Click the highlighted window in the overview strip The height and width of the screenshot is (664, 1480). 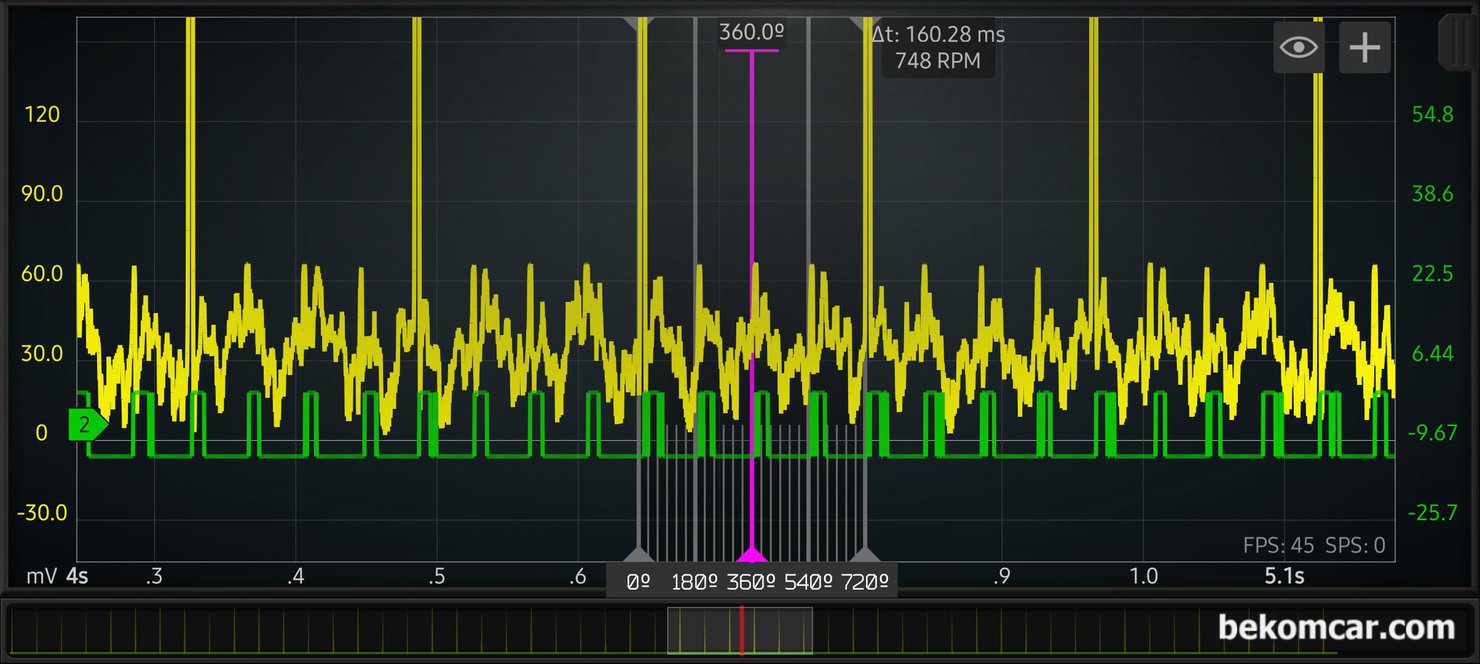(740, 631)
